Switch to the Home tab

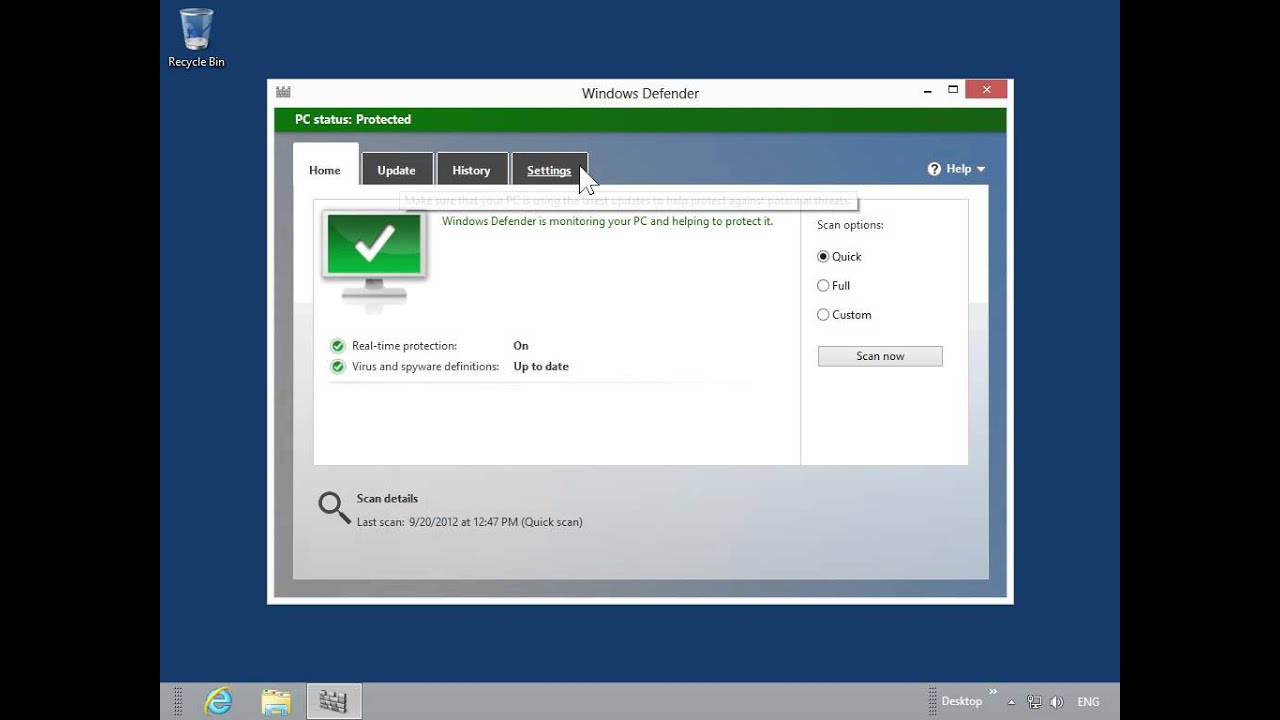325,170
